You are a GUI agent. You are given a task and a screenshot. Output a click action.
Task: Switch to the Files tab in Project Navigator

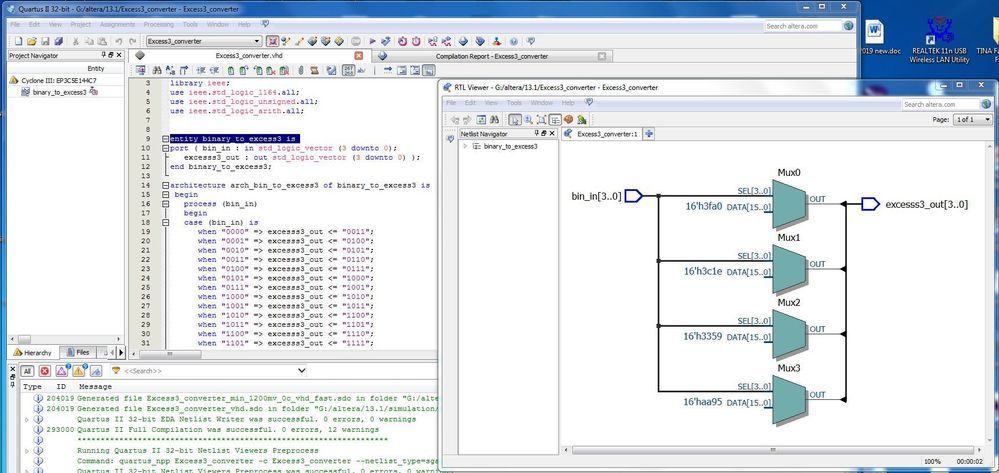point(76,352)
